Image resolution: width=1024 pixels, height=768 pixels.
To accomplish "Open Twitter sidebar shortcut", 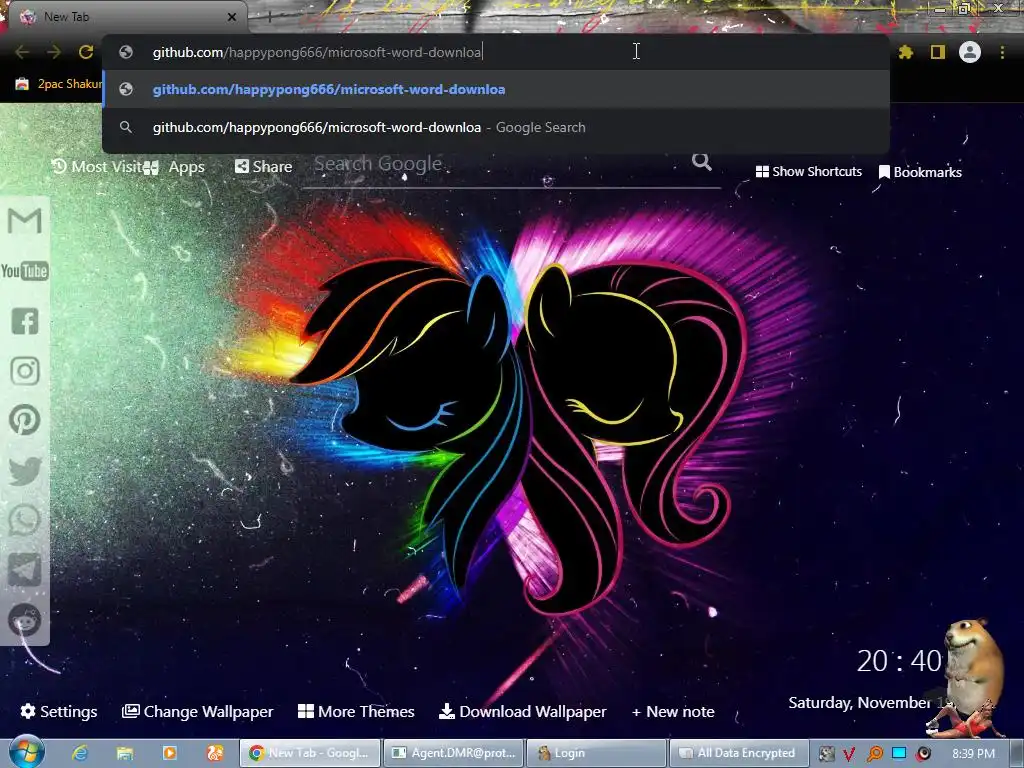I will click(25, 471).
